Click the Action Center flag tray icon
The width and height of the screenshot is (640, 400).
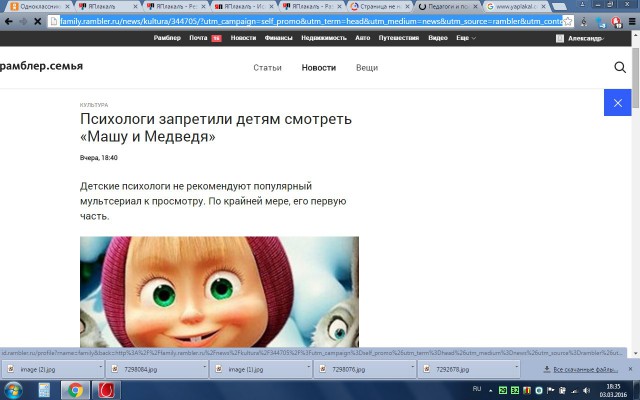pyautogui.click(x=550, y=391)
